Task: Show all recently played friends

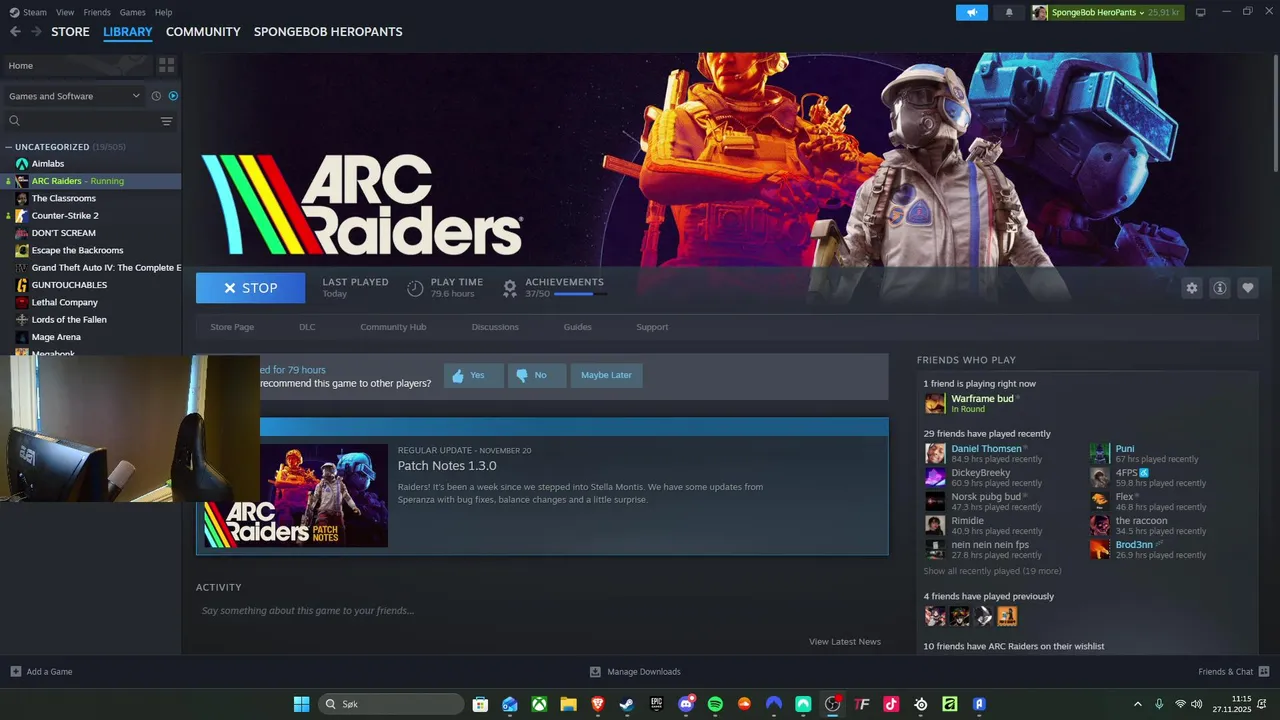Action: tap(992, 571)
